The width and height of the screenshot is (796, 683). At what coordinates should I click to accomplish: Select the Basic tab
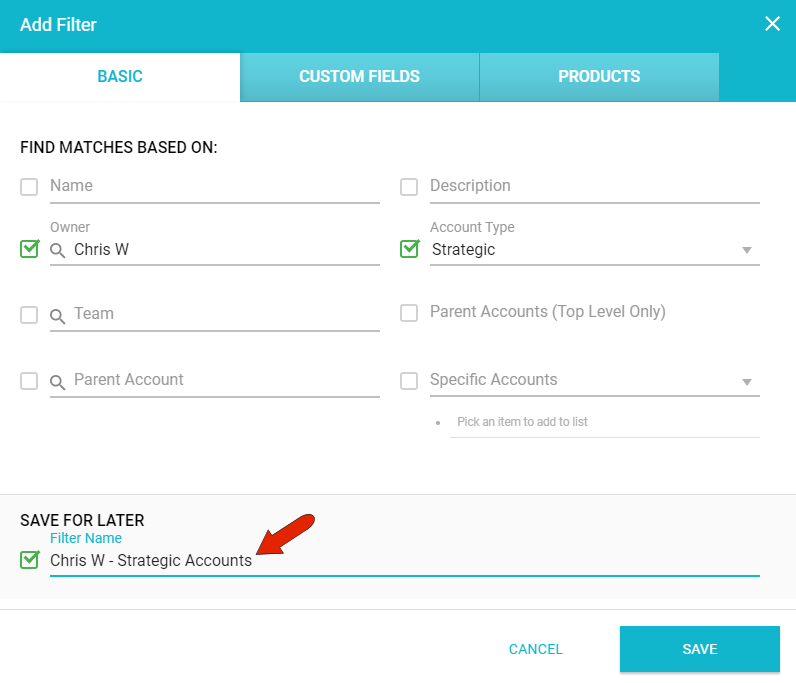coord(120,77)
